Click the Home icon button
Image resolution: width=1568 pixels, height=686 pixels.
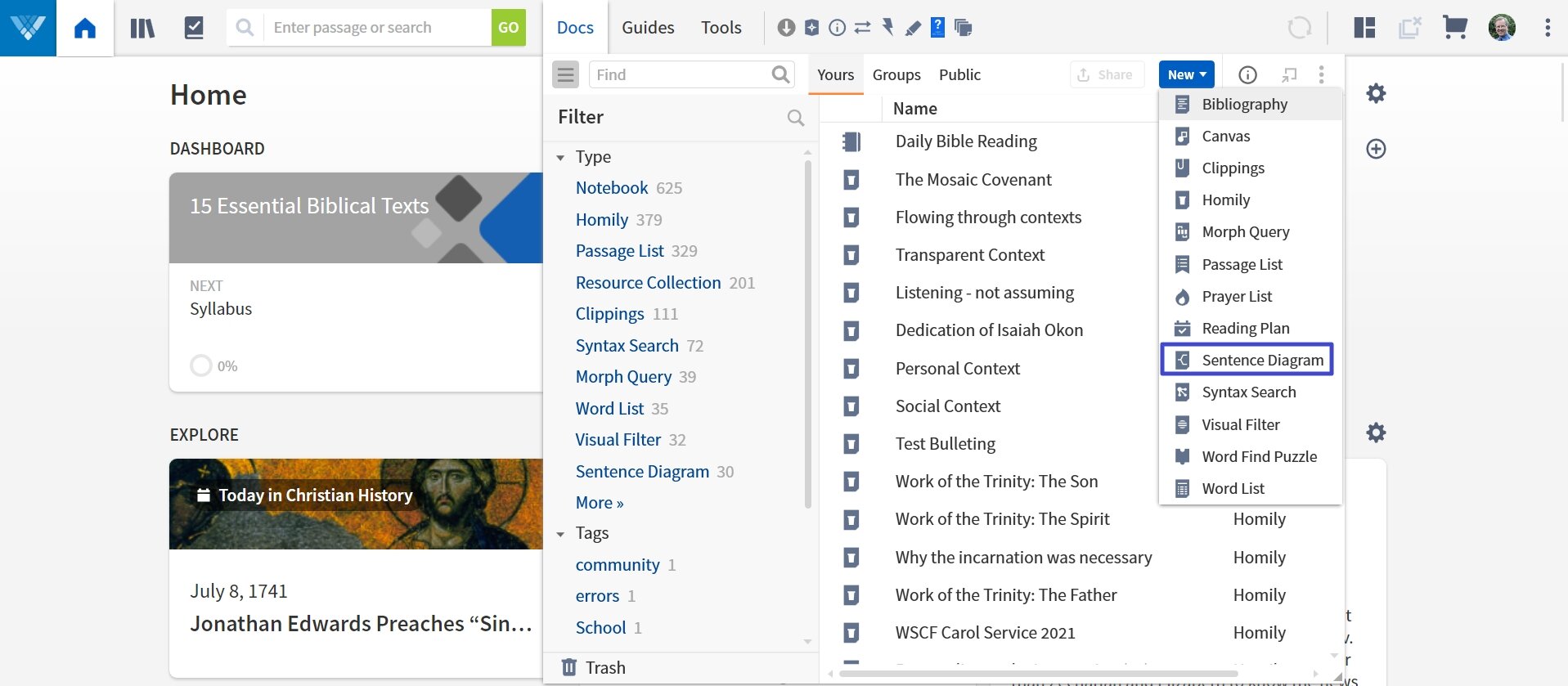tap(85, 29)
